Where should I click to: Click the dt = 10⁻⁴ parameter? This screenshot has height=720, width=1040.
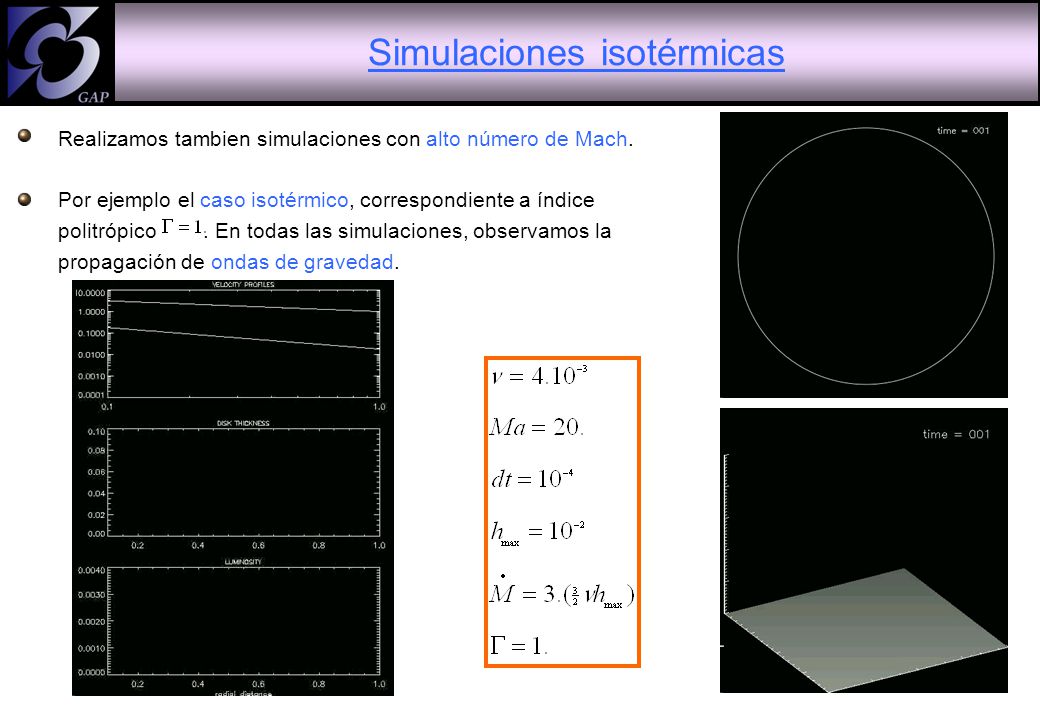(x=532, y=478)
